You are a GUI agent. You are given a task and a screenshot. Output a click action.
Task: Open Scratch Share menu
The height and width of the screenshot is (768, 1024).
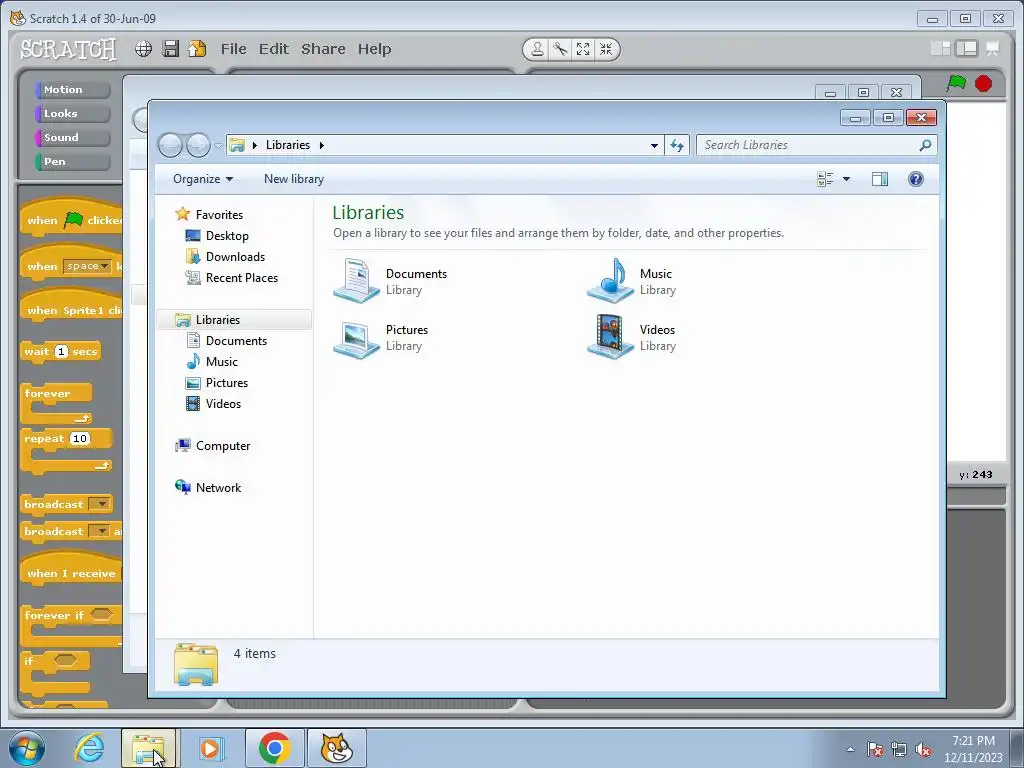pyautogui.click(x=323, y=49)
